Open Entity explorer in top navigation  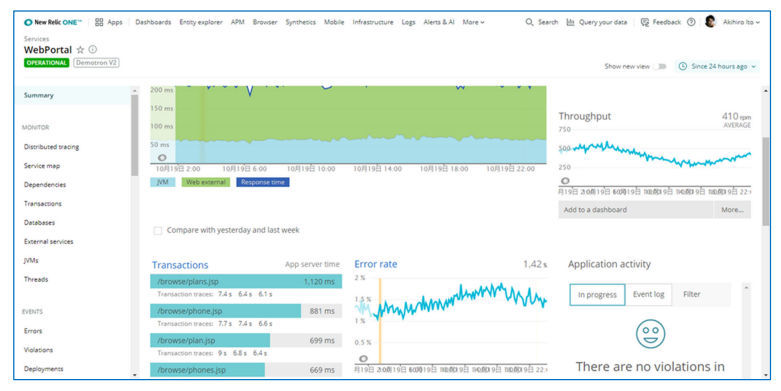[201, 22]
